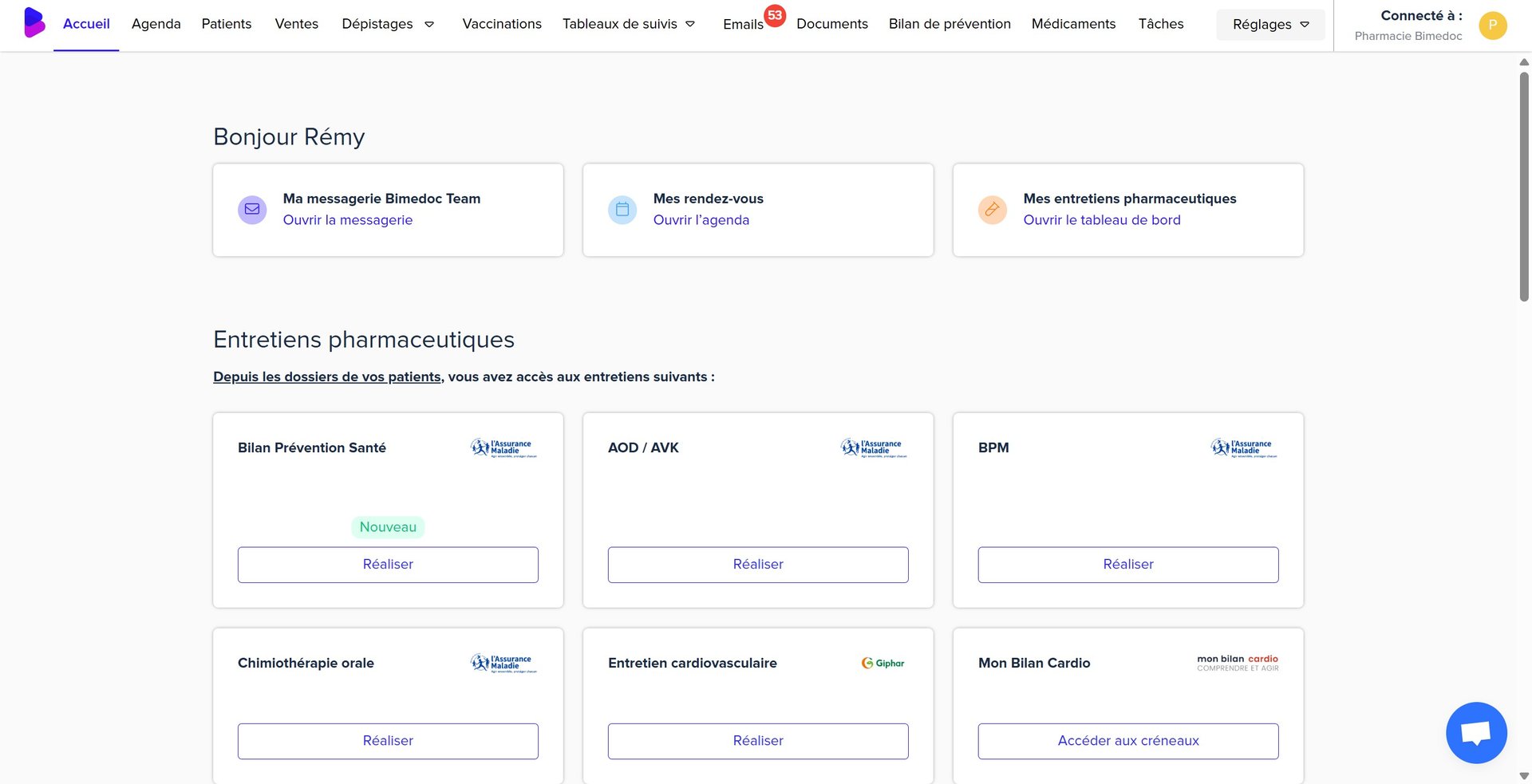Click Réaliser for Bilan Prévention Santé

pos(388,565)
